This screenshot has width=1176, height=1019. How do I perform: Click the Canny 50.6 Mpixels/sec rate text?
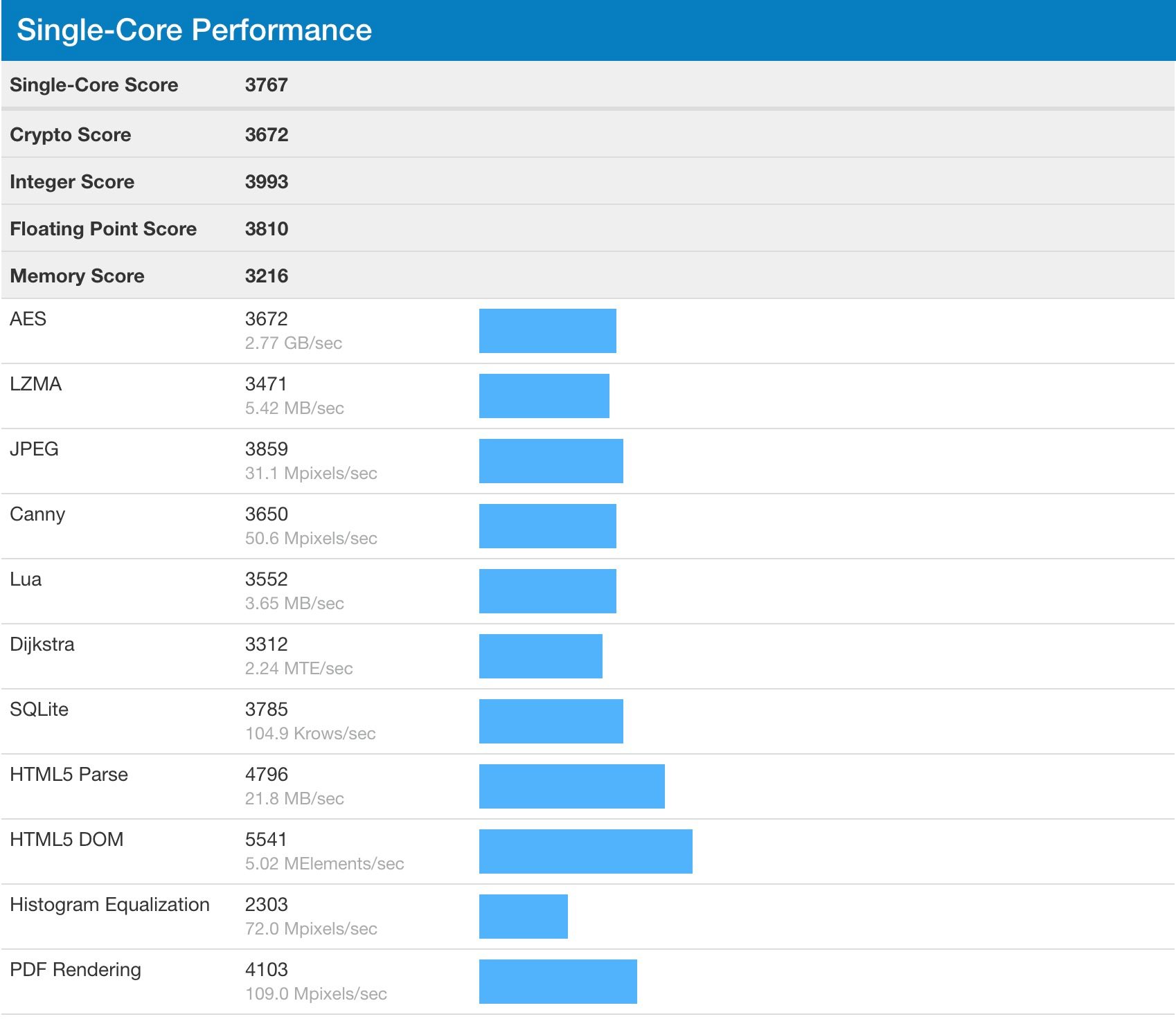(311, 538)
